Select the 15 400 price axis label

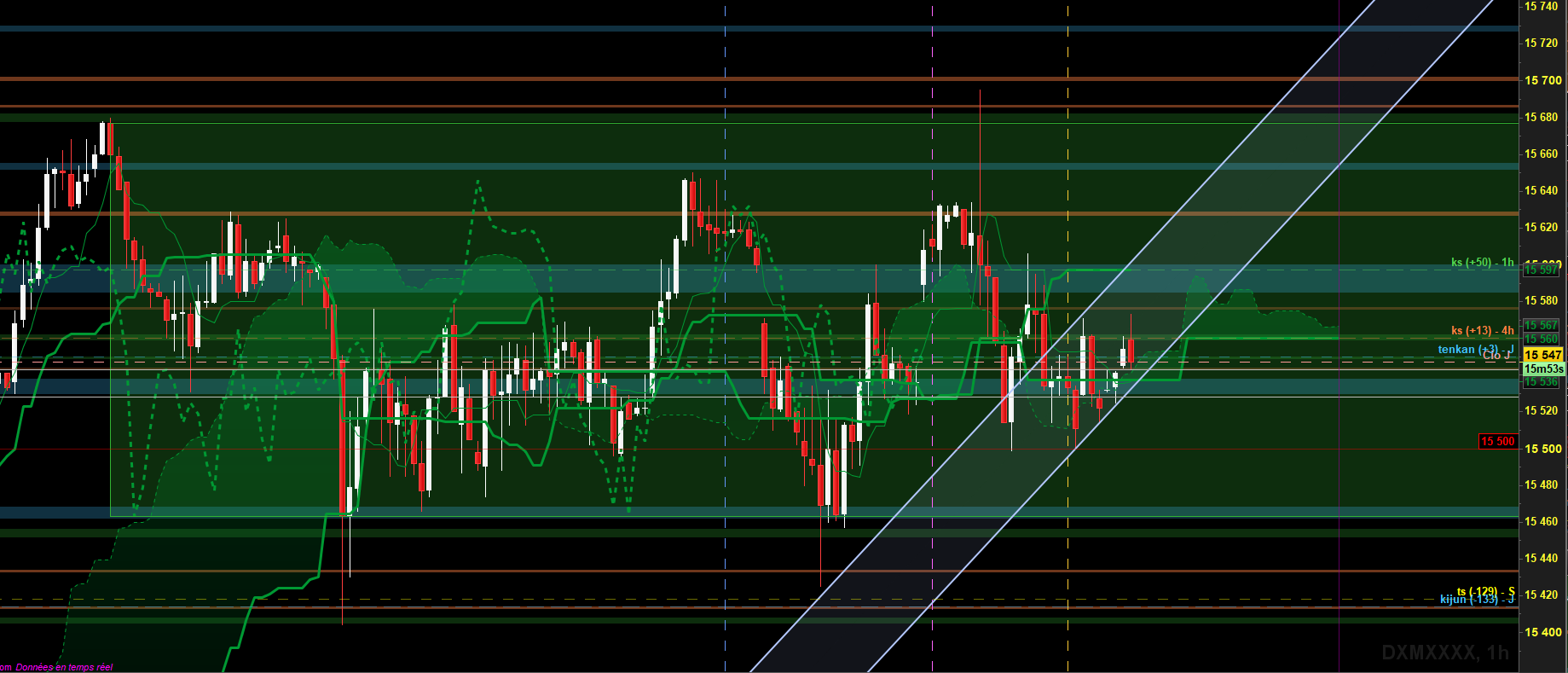pyautogui.click(x=1543, y=632)
